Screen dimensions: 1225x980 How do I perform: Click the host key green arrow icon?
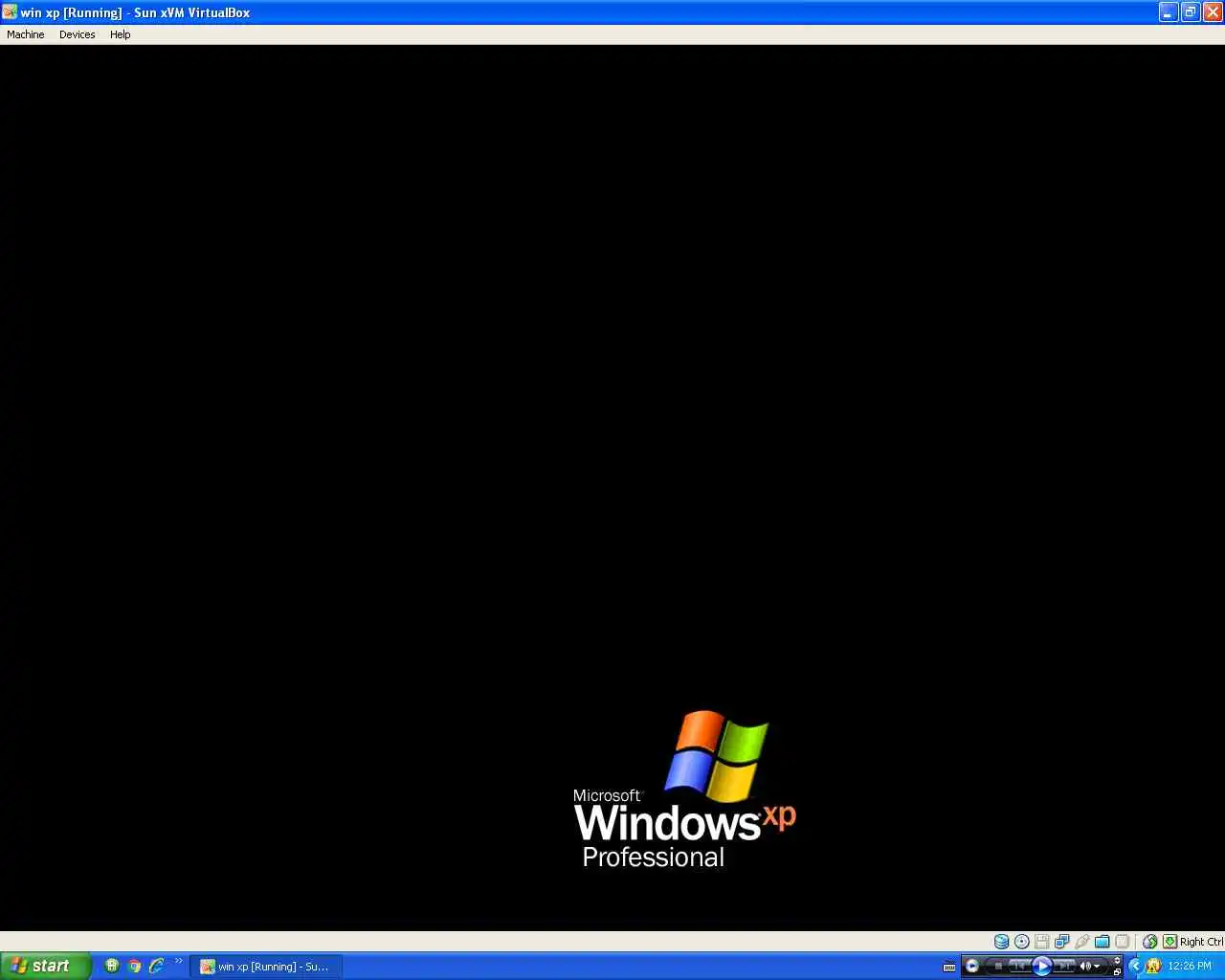tap(1169, 942)
